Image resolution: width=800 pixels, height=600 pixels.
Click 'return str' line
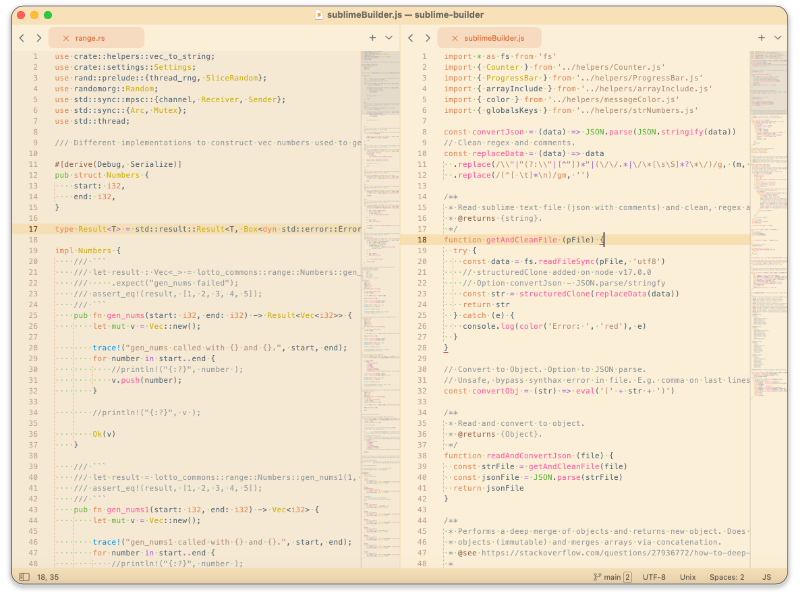click(486, 305)
